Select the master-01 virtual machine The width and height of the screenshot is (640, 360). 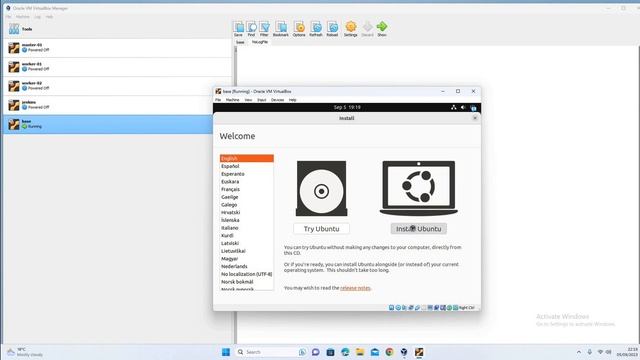point(117,48)
